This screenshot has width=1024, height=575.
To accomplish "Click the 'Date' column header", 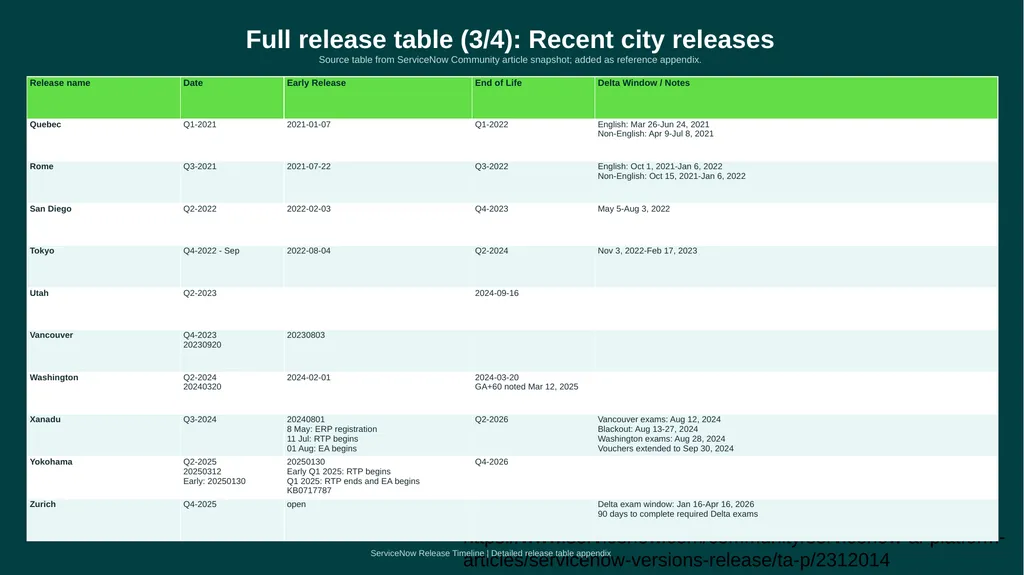I will click(x=232, y=97).
